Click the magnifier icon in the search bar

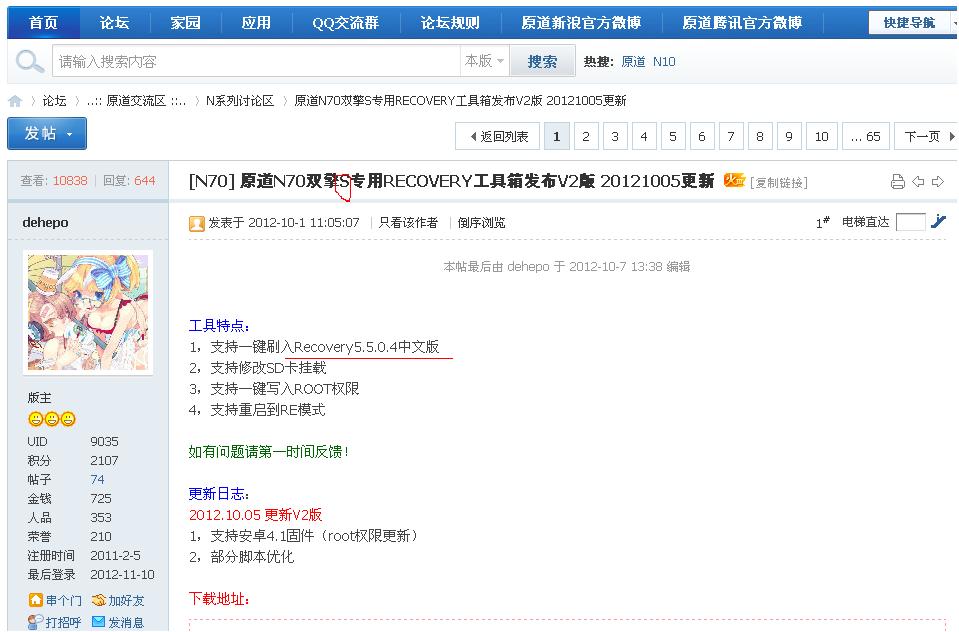(x=30, y=62)
